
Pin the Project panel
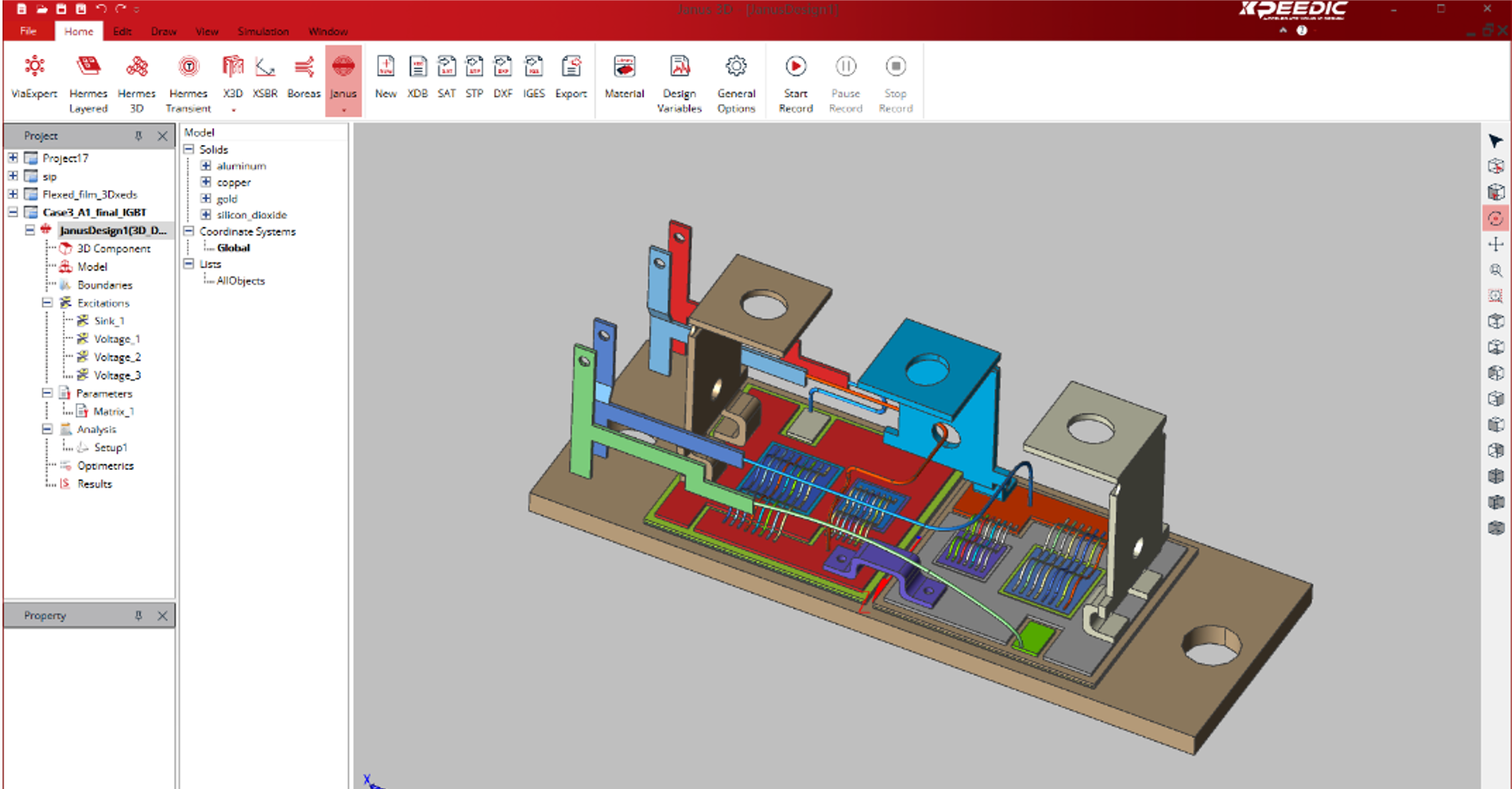pyautogui.click(x=138, y=136)
